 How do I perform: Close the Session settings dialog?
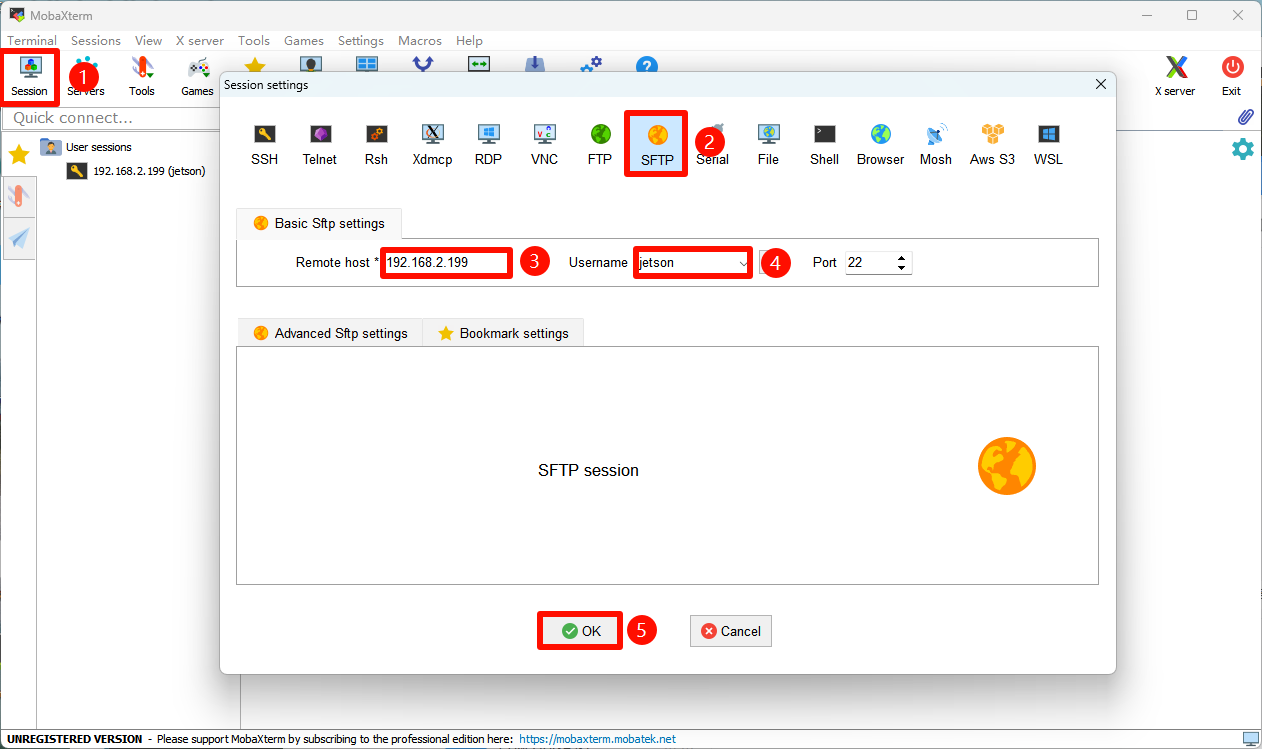point(1101,85)
